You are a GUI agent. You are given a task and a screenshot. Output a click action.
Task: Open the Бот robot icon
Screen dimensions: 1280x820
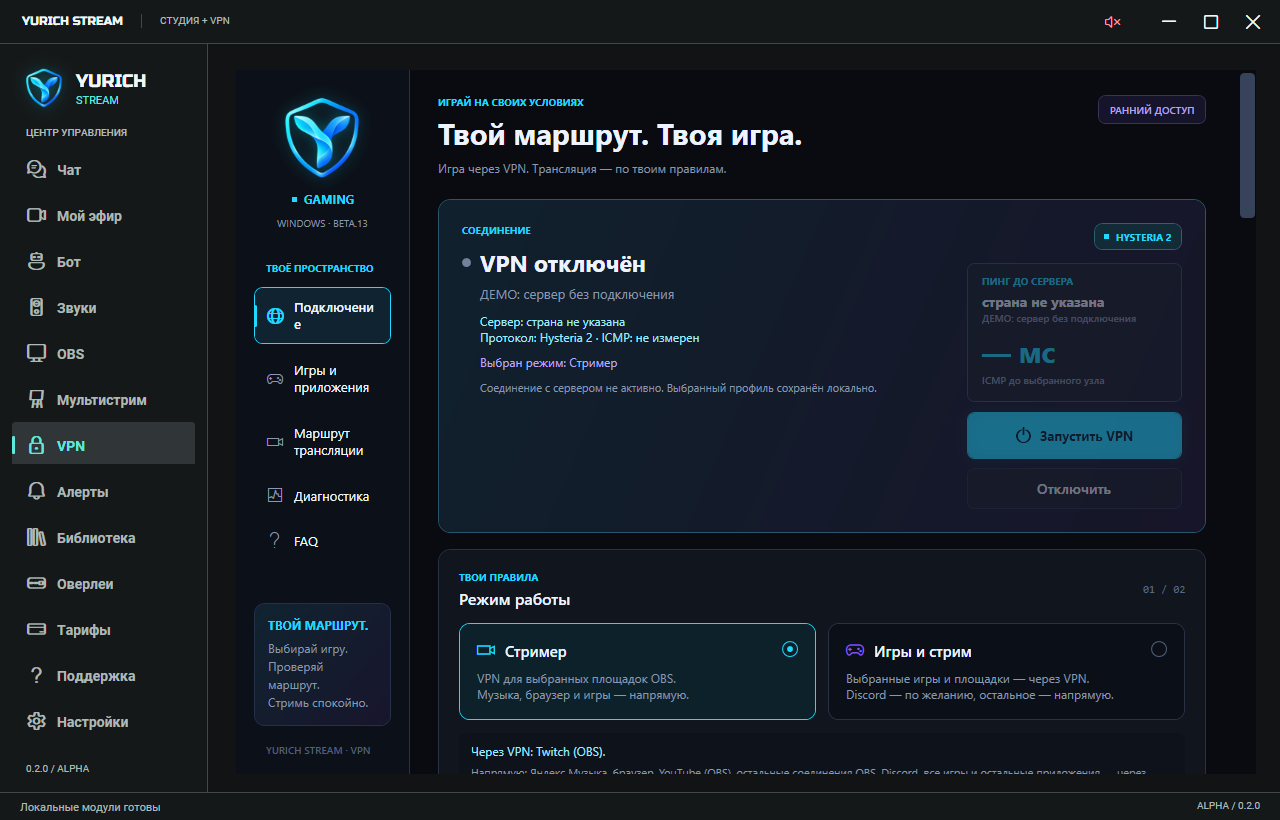pos(37,262)
